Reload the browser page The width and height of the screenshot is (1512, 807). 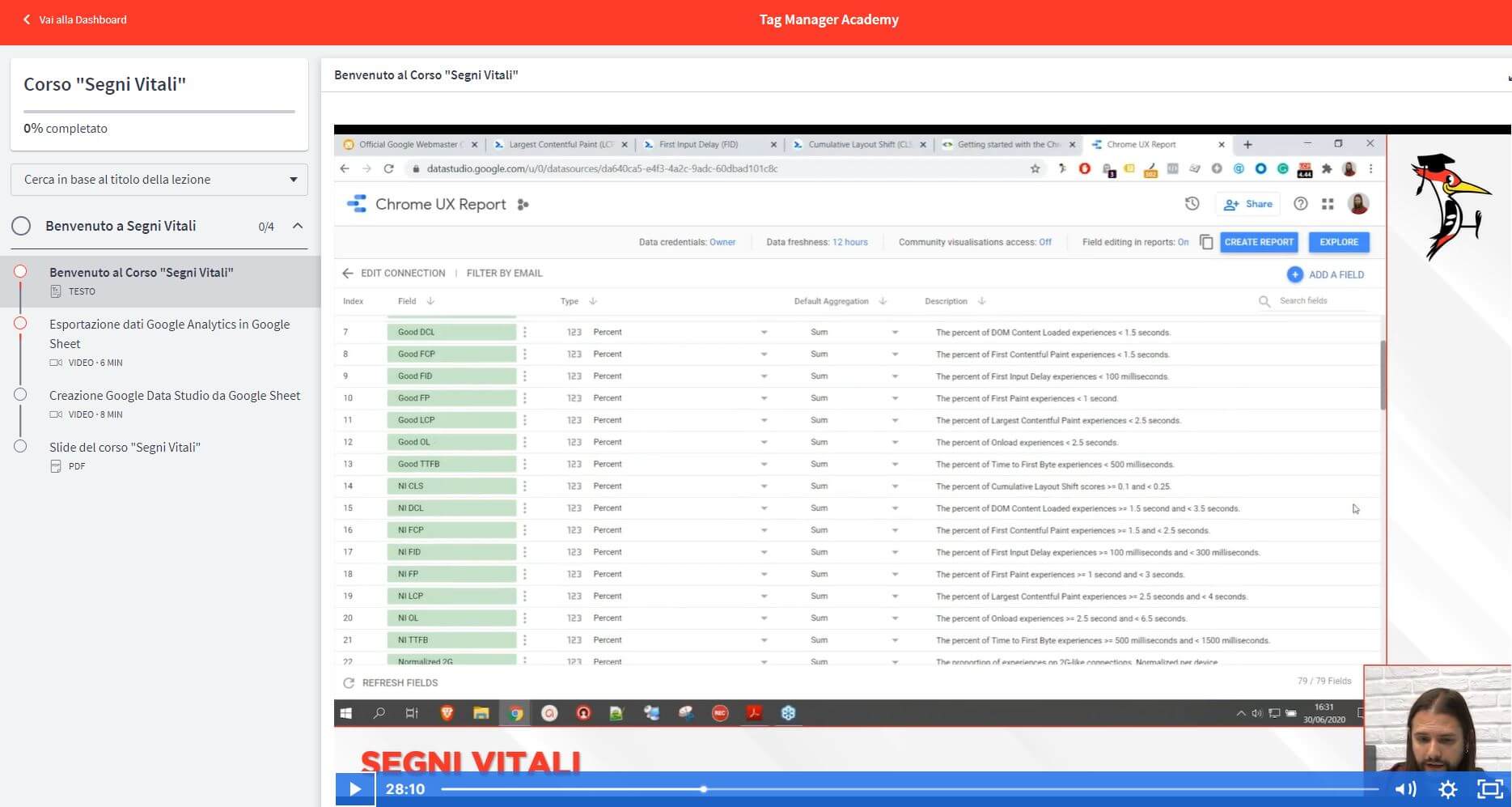click(x=388, y=168)
